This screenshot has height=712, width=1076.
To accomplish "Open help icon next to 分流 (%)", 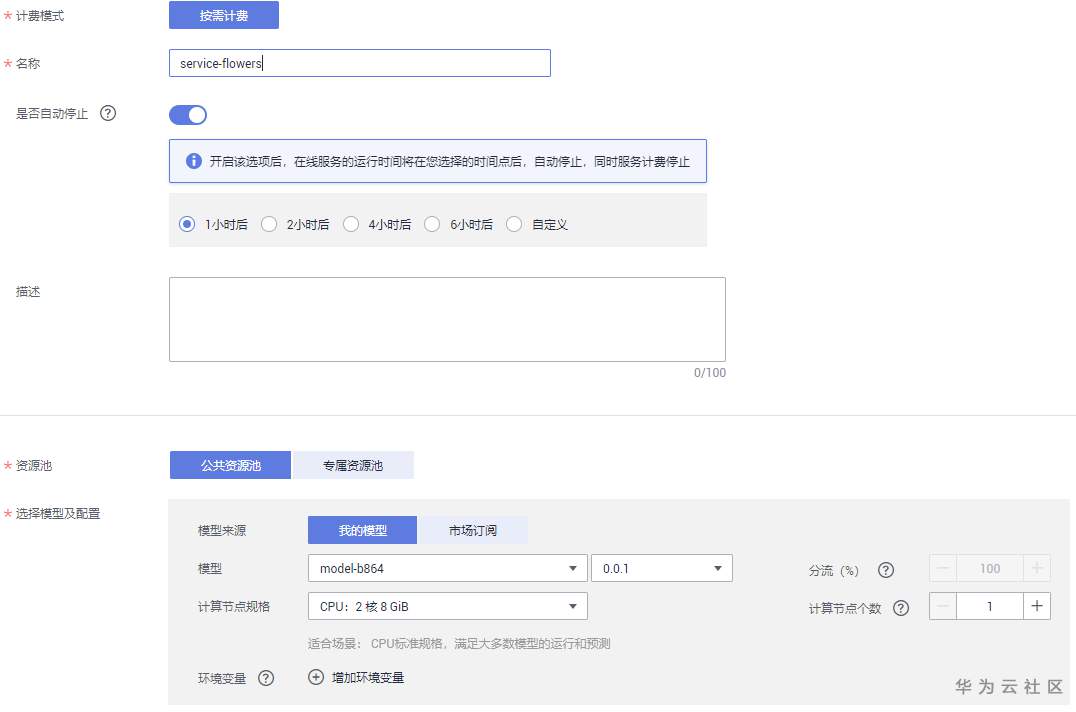I will [886, 570].
